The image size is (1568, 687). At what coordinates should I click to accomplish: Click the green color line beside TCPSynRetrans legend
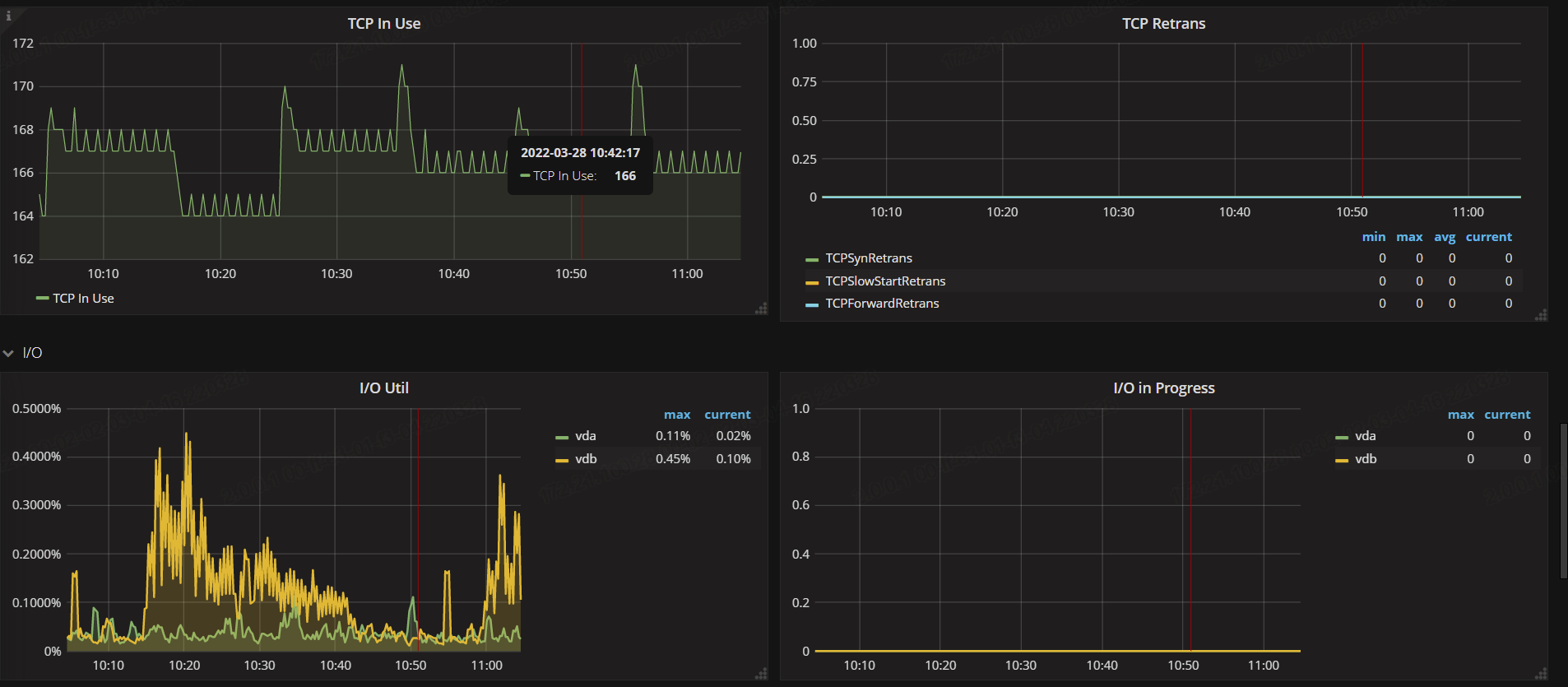click(x=811, y=259)
